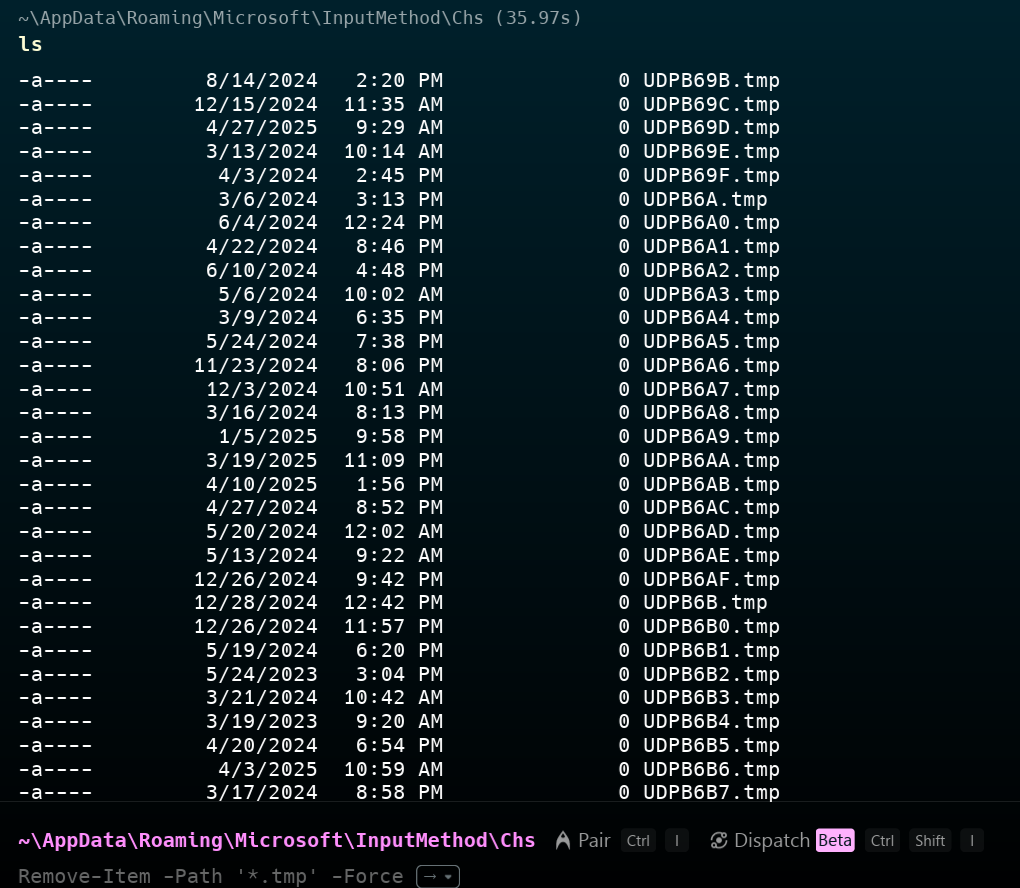Click the Dispatch agent icon
The height and width of the screenshot is (888, 1020).
(x=719, y=840)
